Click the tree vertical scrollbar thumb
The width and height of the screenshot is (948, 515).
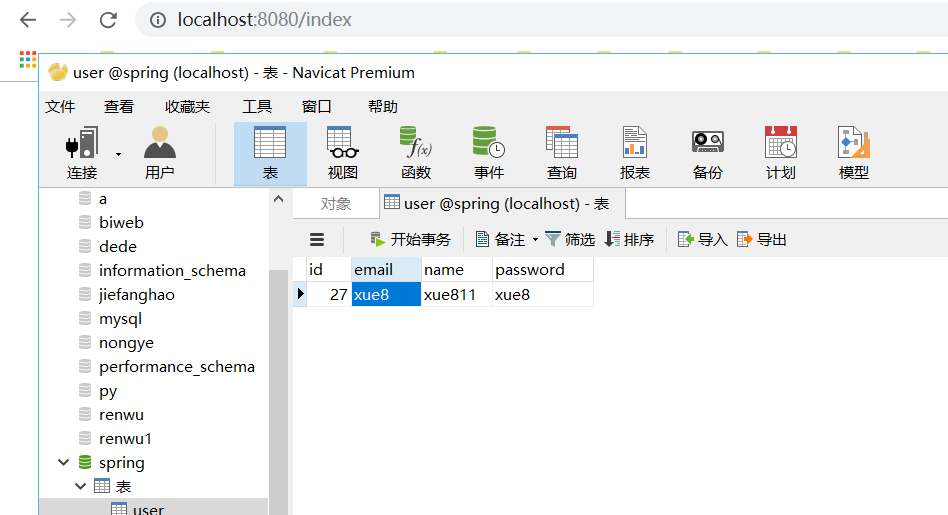[x=278, y=392]
